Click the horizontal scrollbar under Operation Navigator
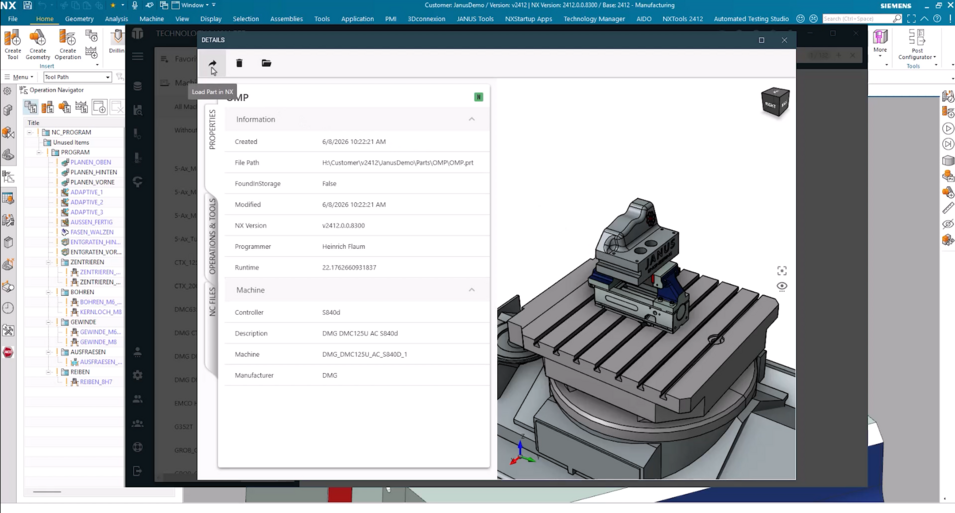This screenshot has width=955, height=513. [x=47, y=492]
